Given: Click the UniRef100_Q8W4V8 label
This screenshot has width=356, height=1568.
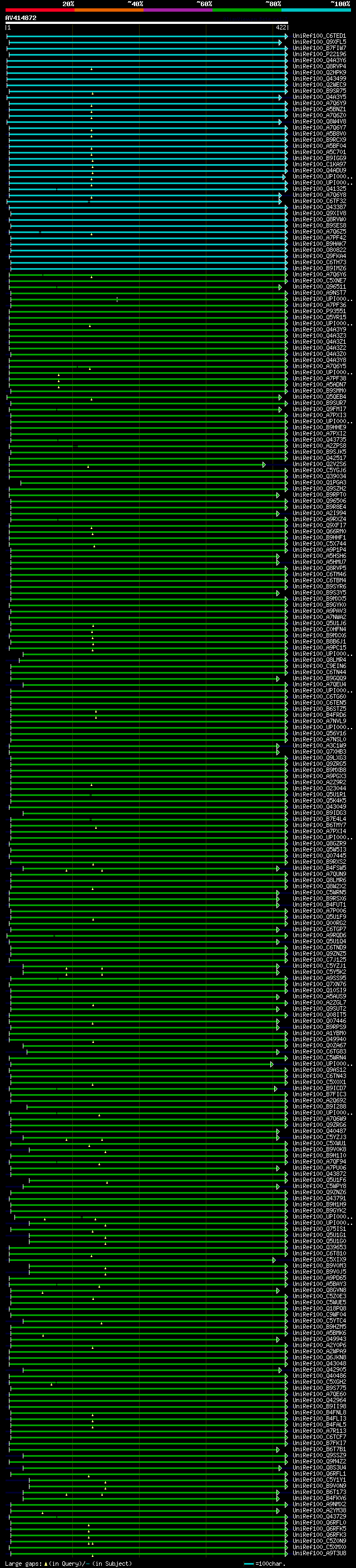Looking at the screenshot, I should 319,122.
